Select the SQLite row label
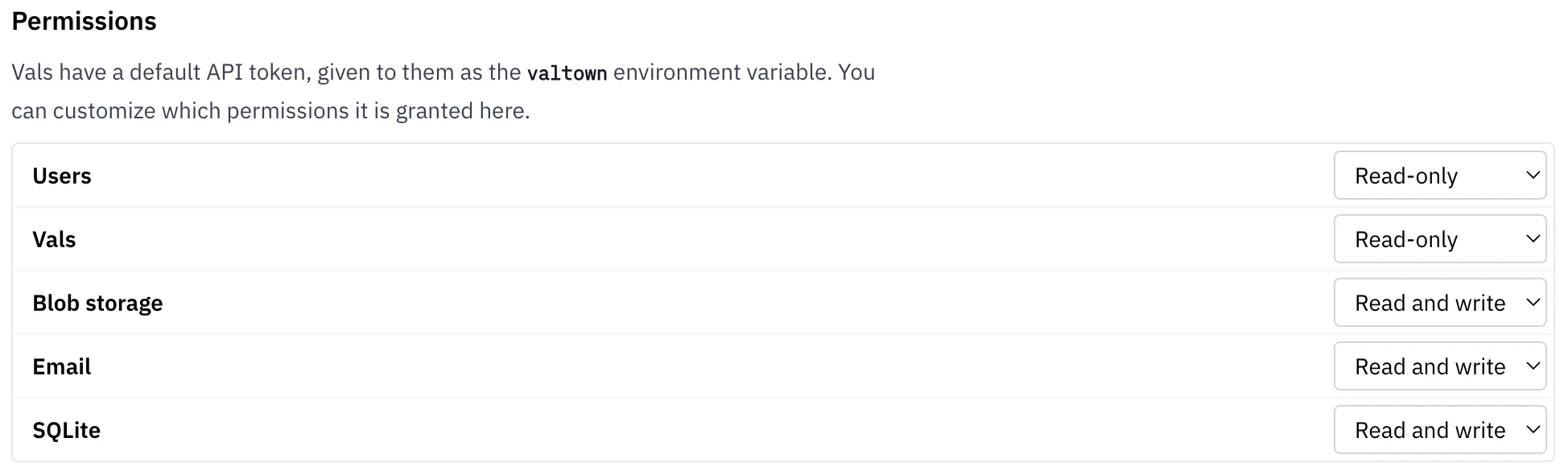The width and height of the screenshot is (1568, 475). (66, 430)
